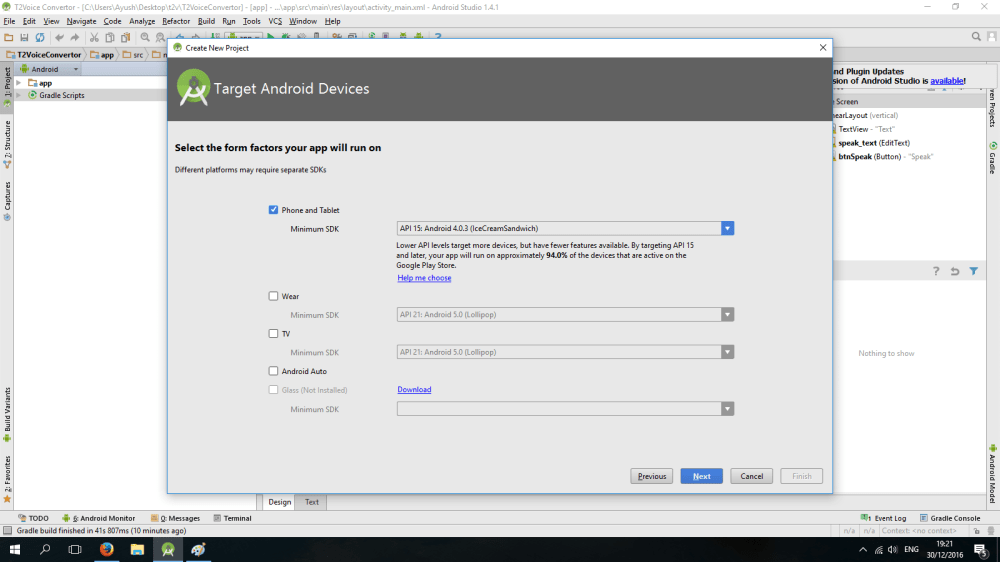
Task: Click the Search Everywhere magnifier icon
Action: click(x=977, y=37)
